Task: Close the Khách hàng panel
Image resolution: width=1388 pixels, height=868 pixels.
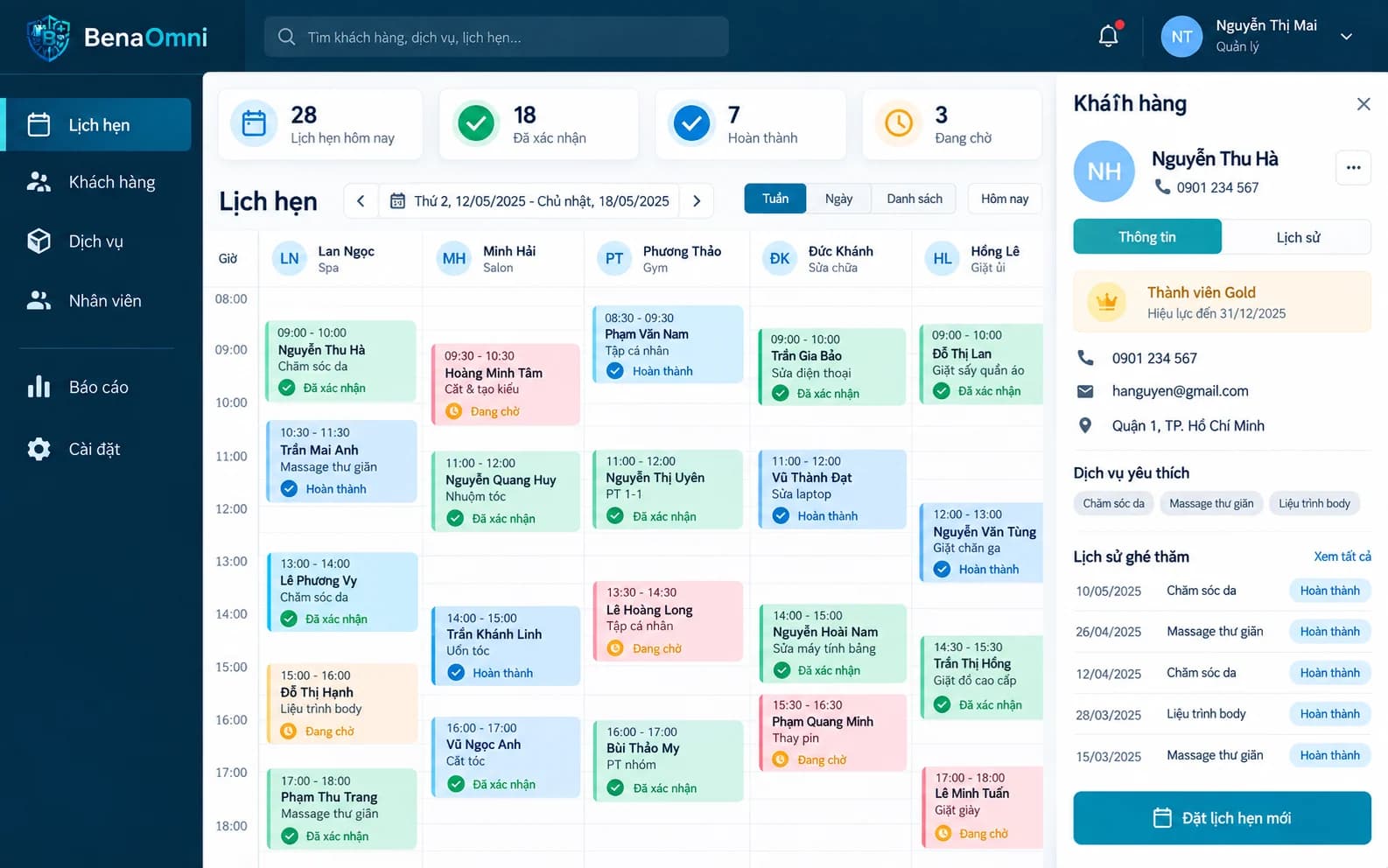Action: coord(1363,104)
